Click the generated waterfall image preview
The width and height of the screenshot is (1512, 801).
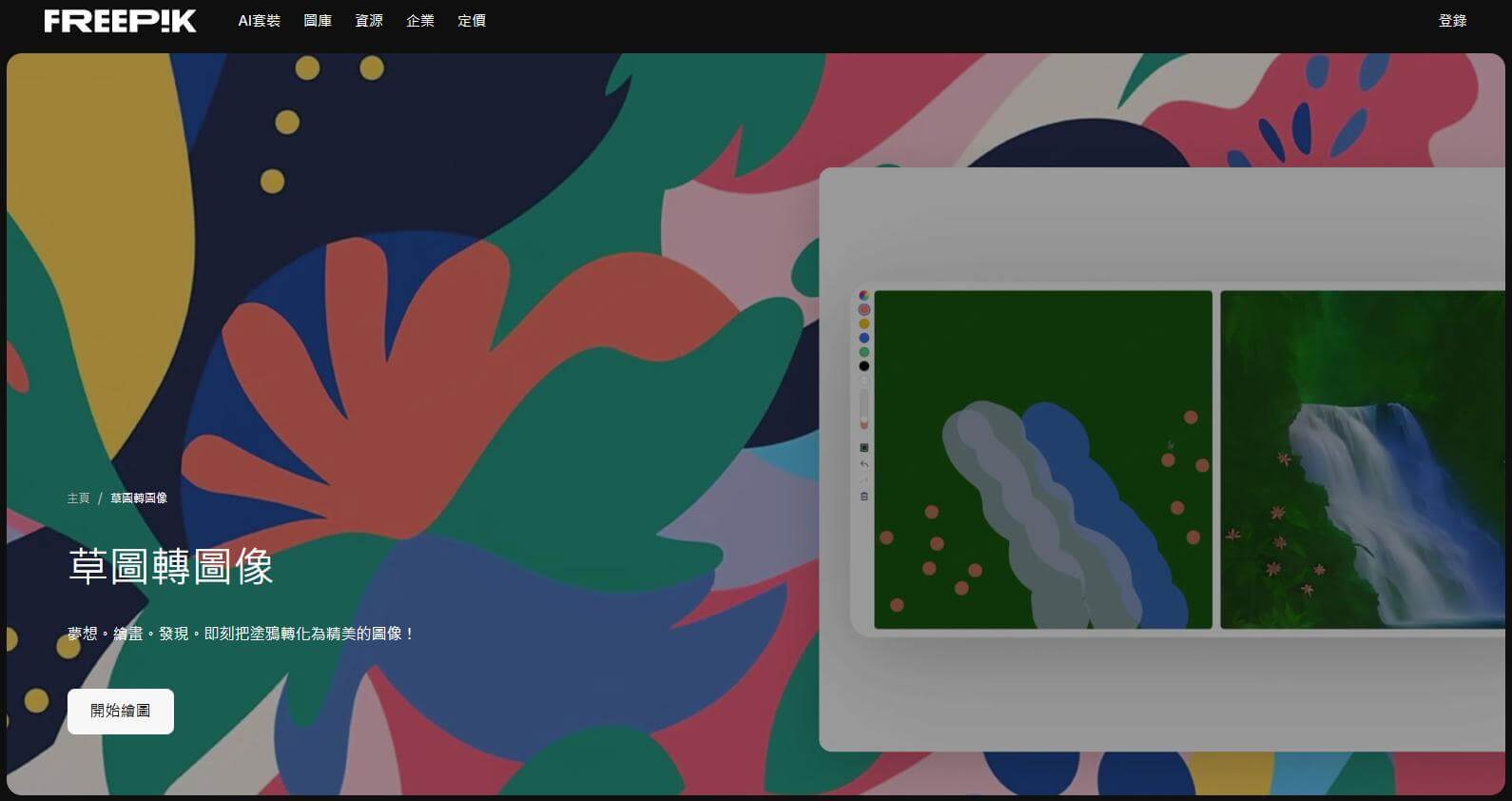1362,459
